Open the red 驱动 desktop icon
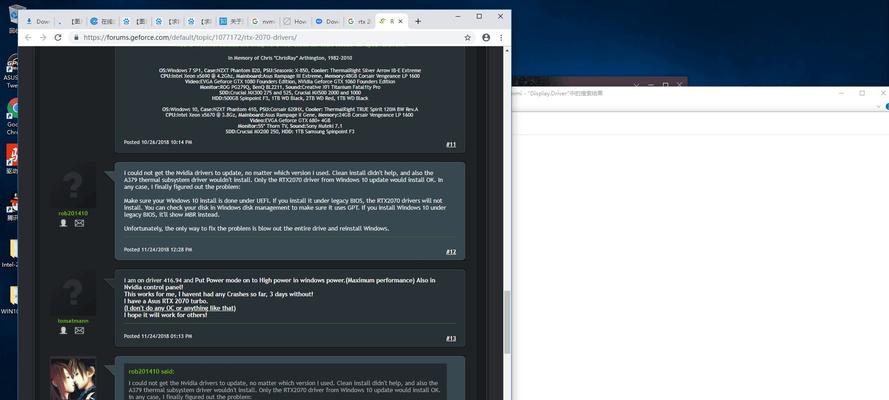Viewport: 889px width, 400px height. (x=12, y=159)
